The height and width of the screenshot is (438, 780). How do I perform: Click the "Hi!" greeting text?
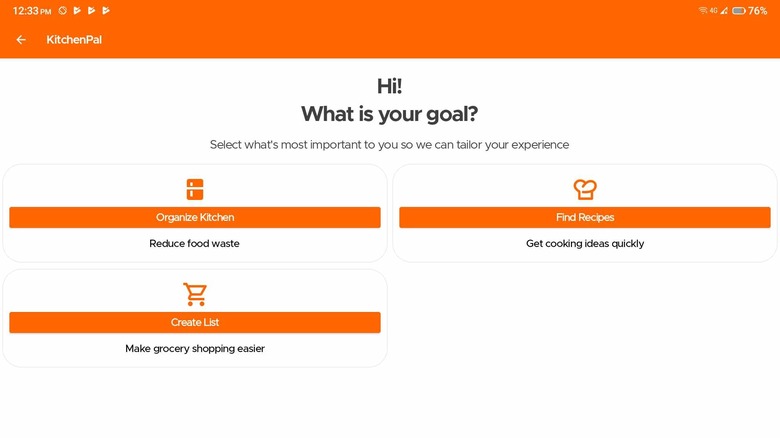coord(390,86)
